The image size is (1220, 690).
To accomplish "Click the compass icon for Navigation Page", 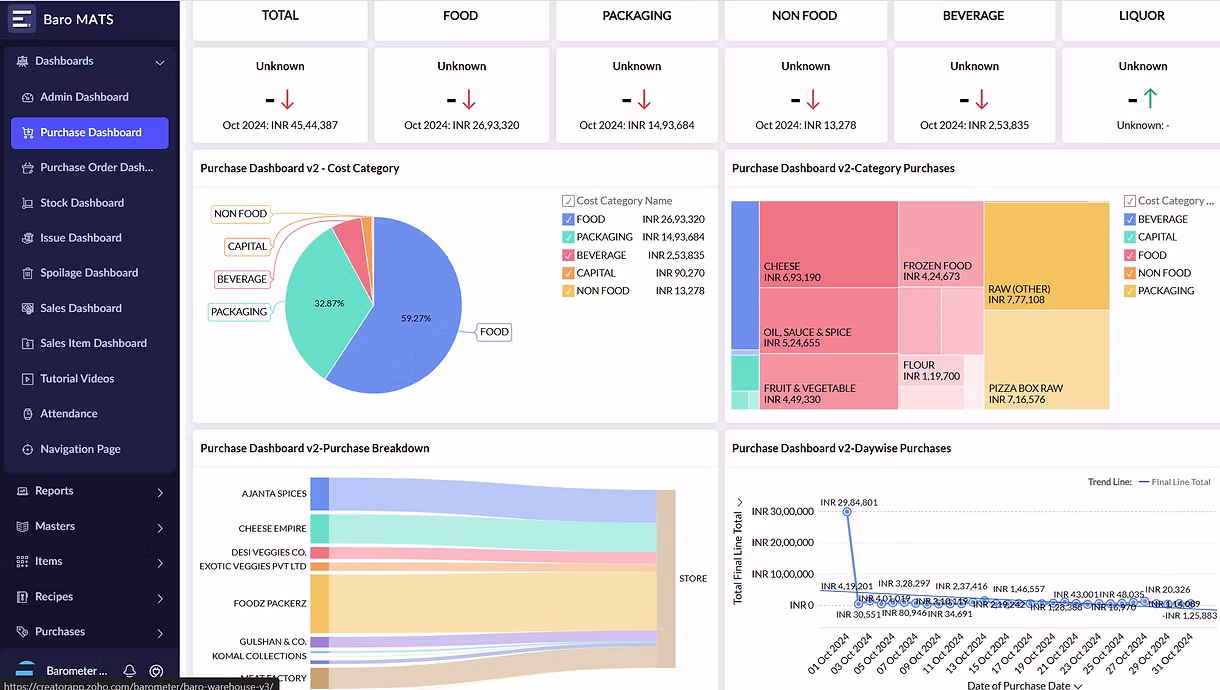I will 27,449.
